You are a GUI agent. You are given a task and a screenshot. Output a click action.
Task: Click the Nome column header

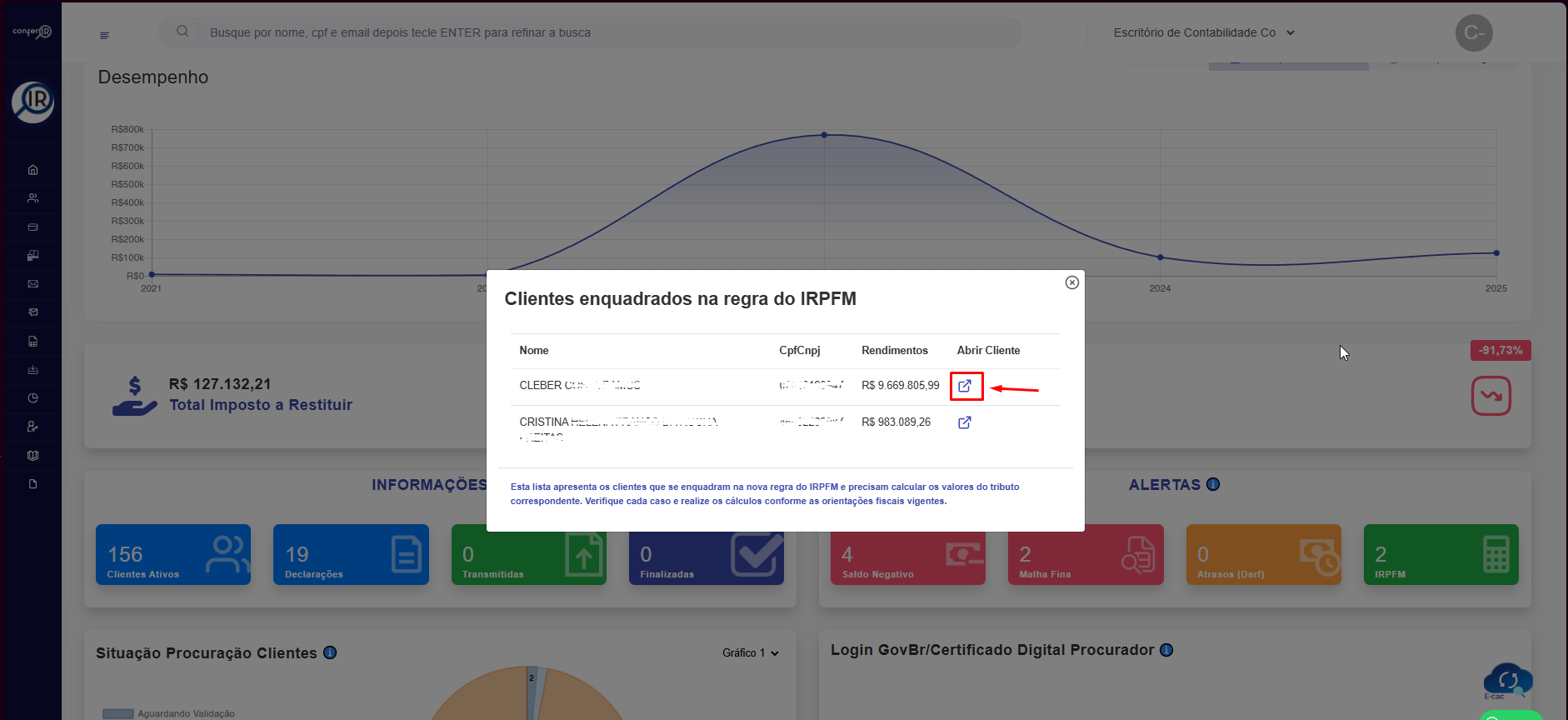[x=534, y=351]
